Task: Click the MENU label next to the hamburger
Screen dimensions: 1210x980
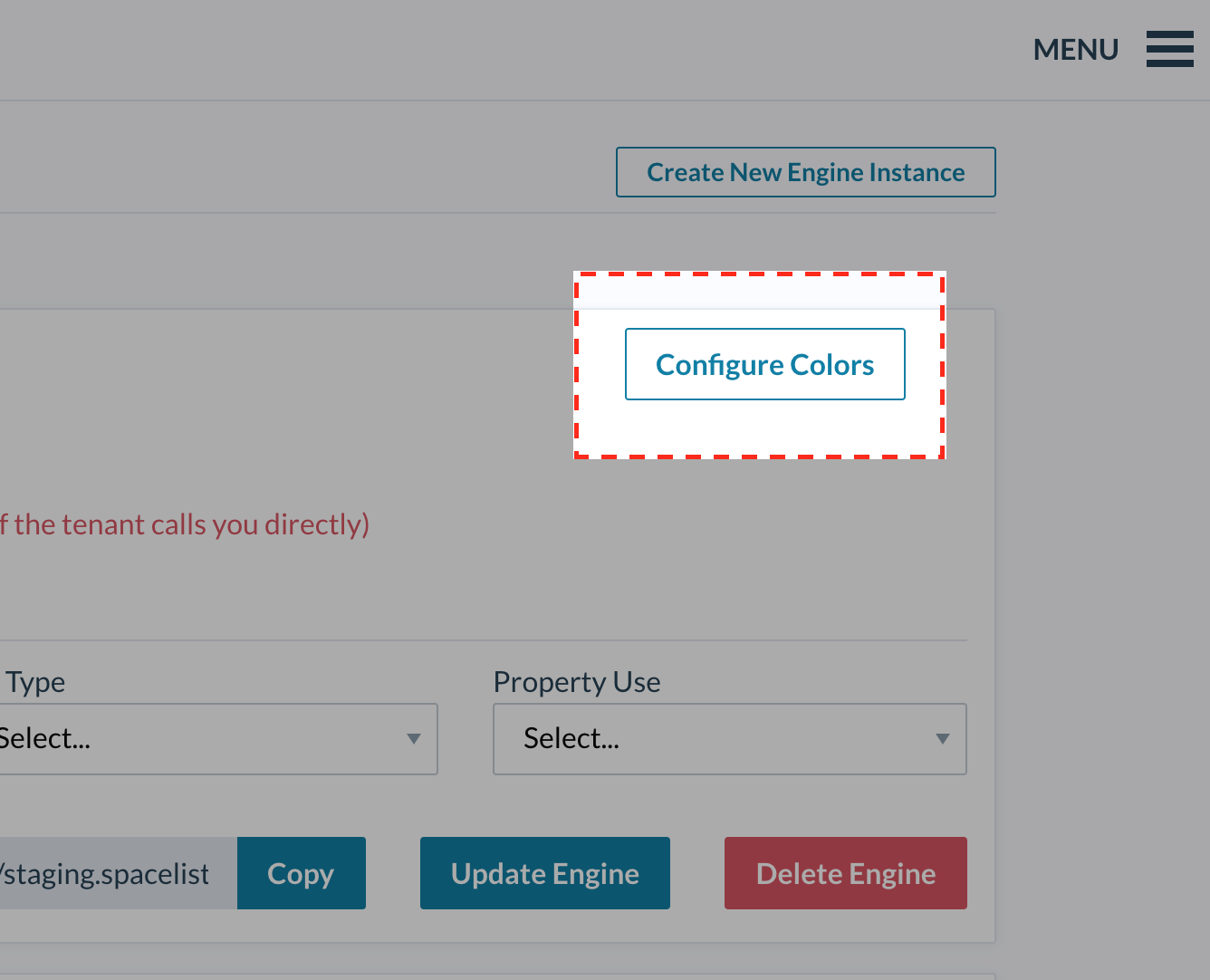Action: click(x=1076, y=50)
